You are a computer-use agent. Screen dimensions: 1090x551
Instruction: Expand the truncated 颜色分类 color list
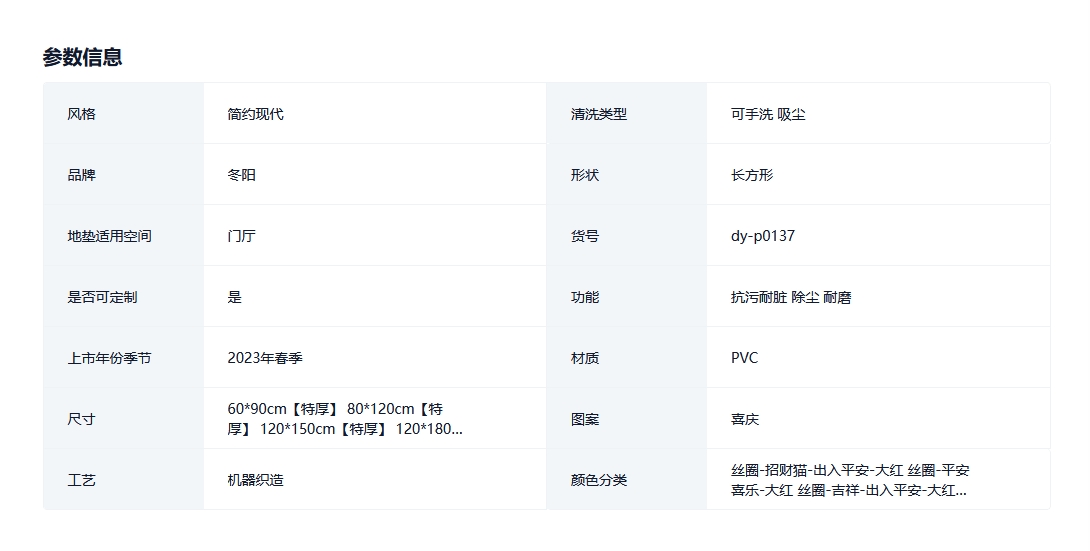coord(849,480)
